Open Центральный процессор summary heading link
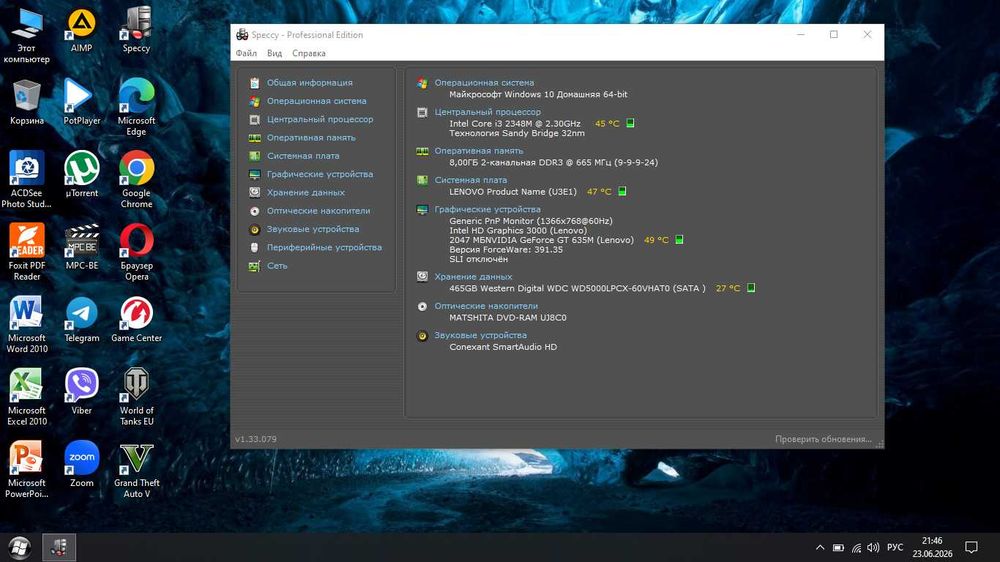Viewport: 1000px width, 562px height. pos(487,112)
